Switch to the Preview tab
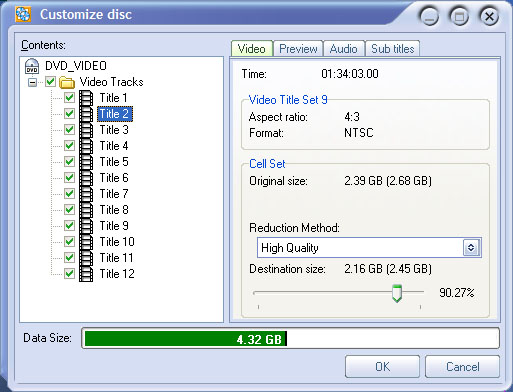 (298, 49)
